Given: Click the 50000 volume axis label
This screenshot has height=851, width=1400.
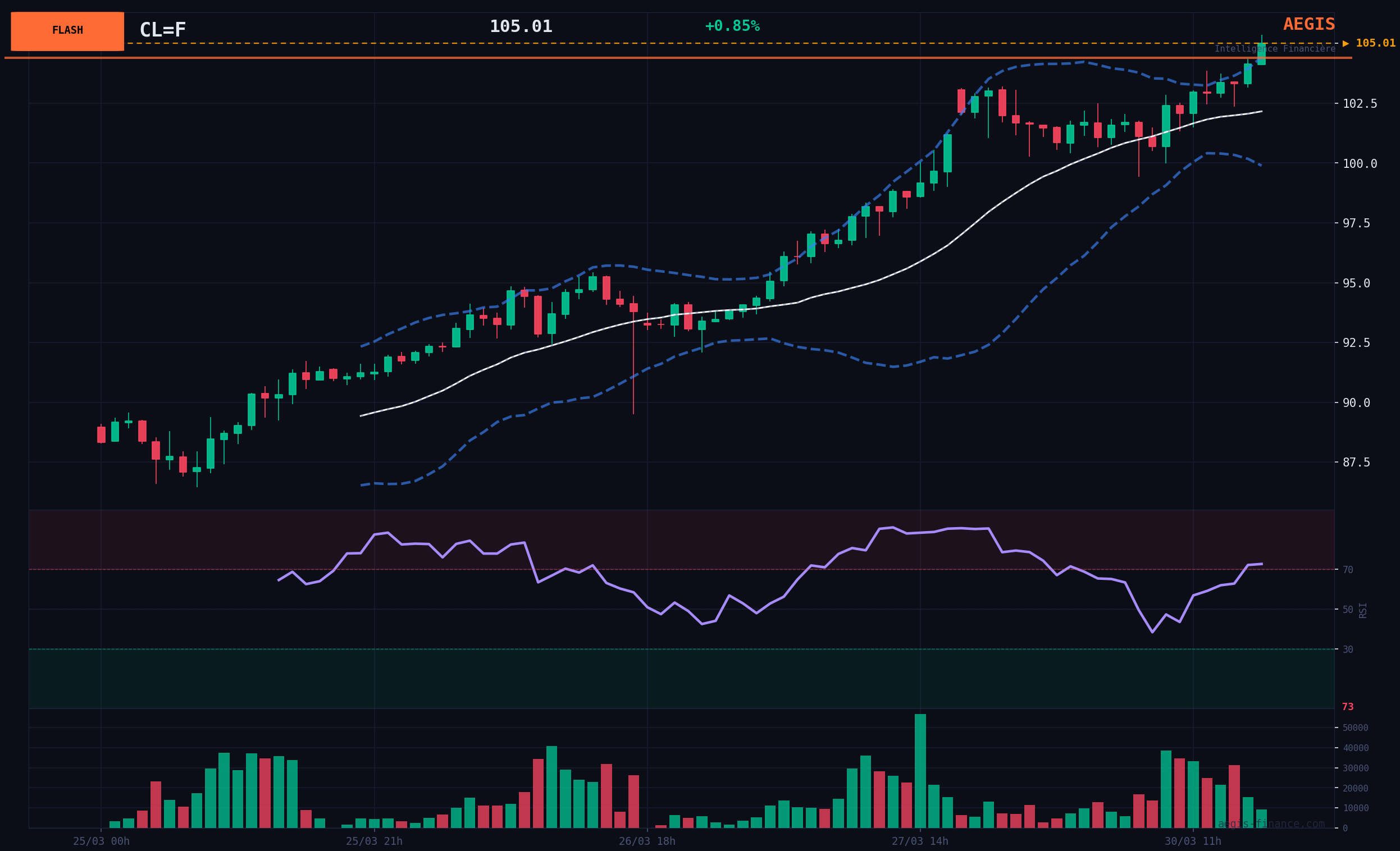Looking at the screenshot, I should tap(1355, 728).
